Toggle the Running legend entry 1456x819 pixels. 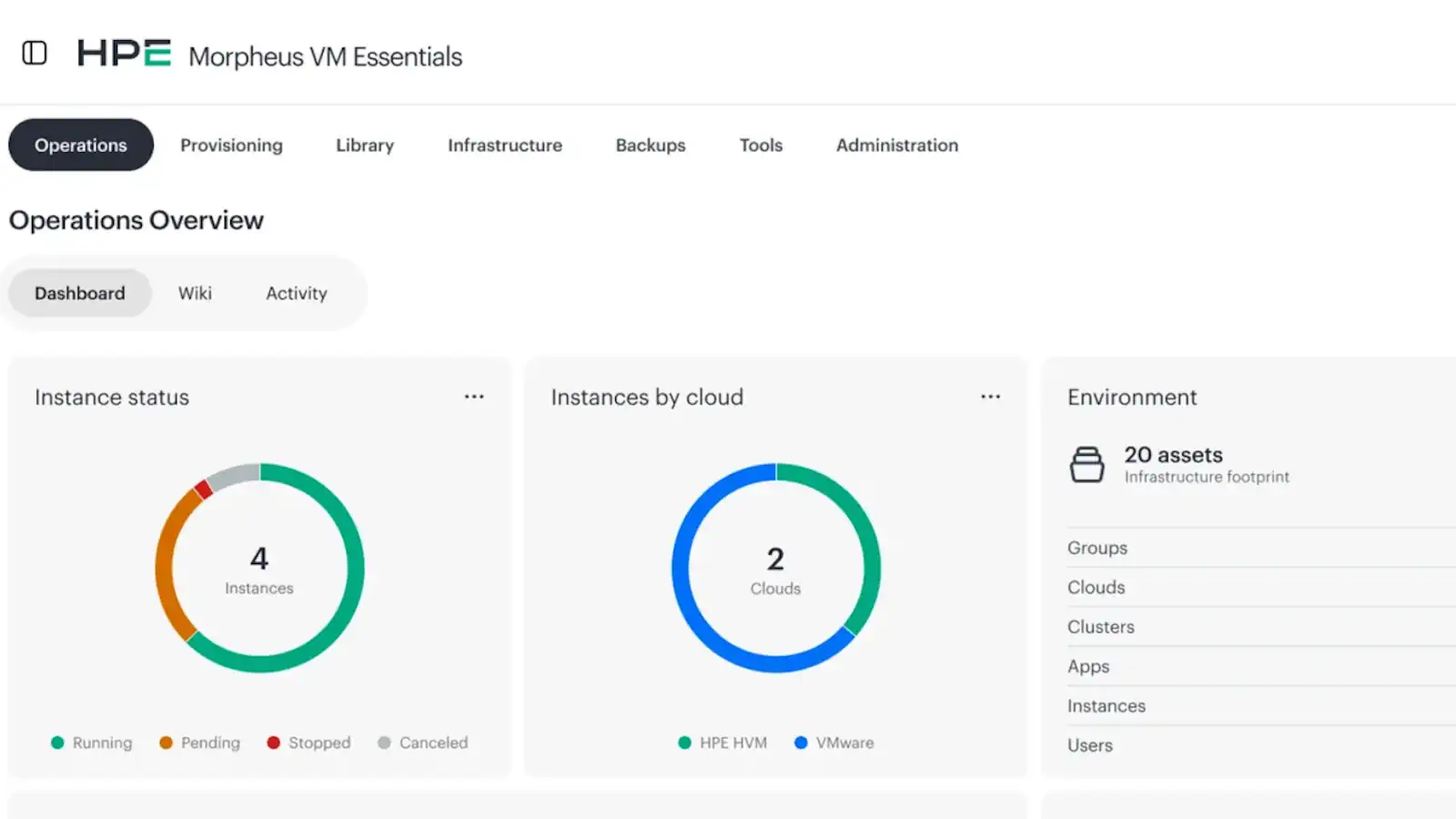[x=92, y=743]
